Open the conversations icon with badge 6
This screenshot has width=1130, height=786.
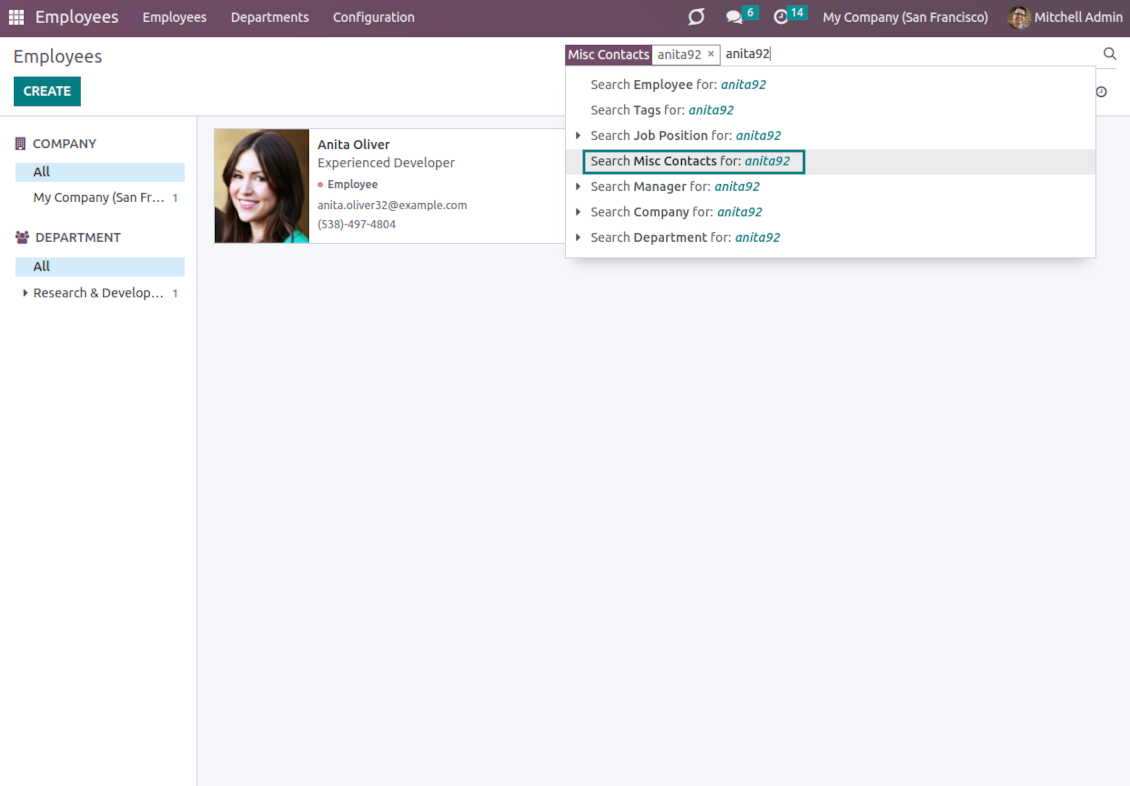coord(735,17)
